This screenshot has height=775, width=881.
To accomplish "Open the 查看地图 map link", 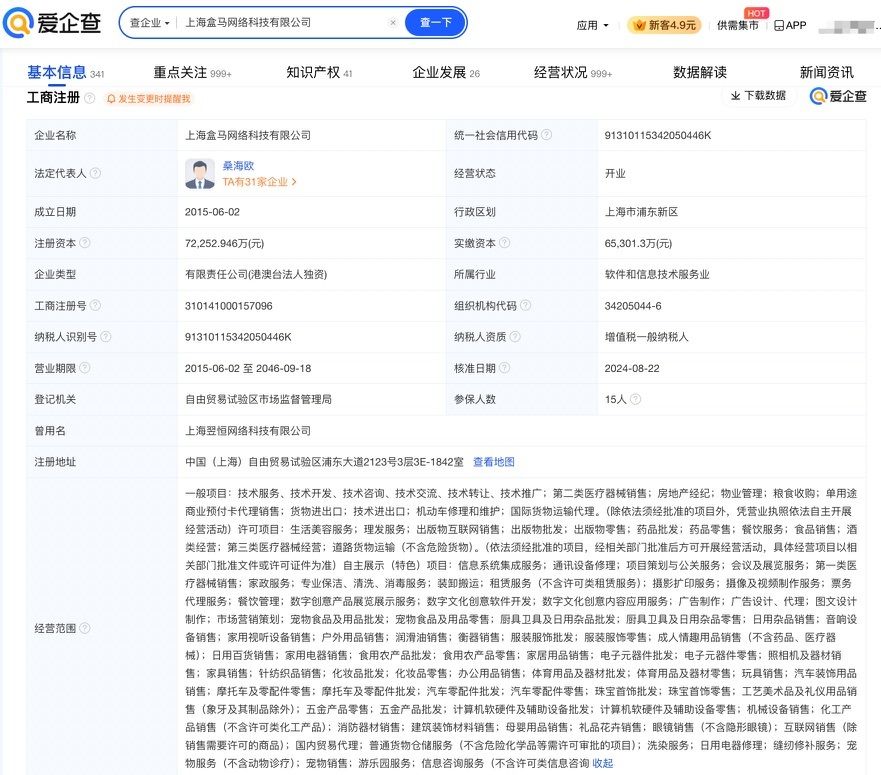I will (x=494, y=461).
